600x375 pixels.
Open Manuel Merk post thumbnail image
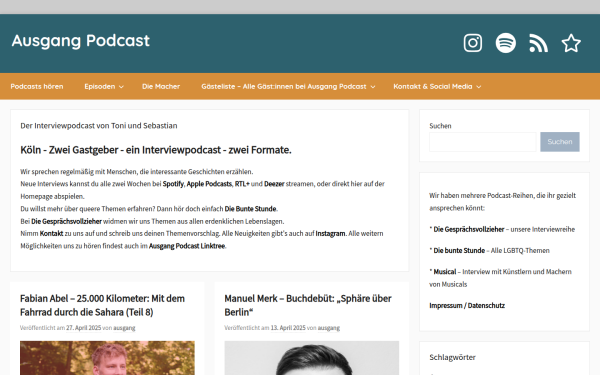[x=311, y=358]
